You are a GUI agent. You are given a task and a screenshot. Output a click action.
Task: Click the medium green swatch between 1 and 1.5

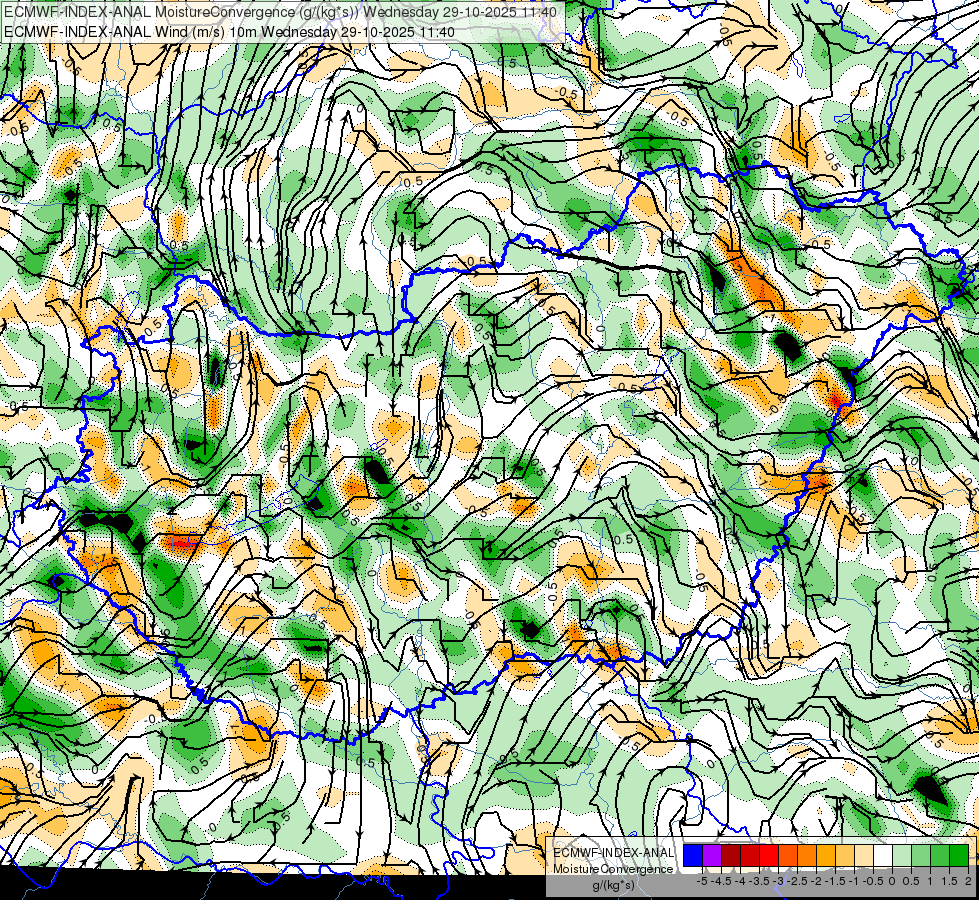(x=940, y=855)
